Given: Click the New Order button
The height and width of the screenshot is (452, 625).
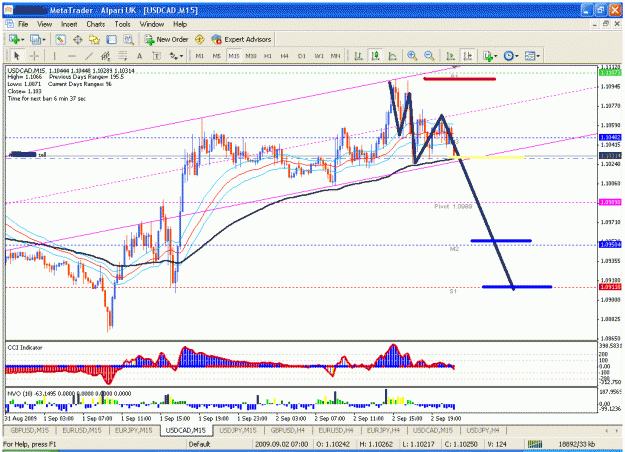Looking at the screenshot, I should 167,39.
